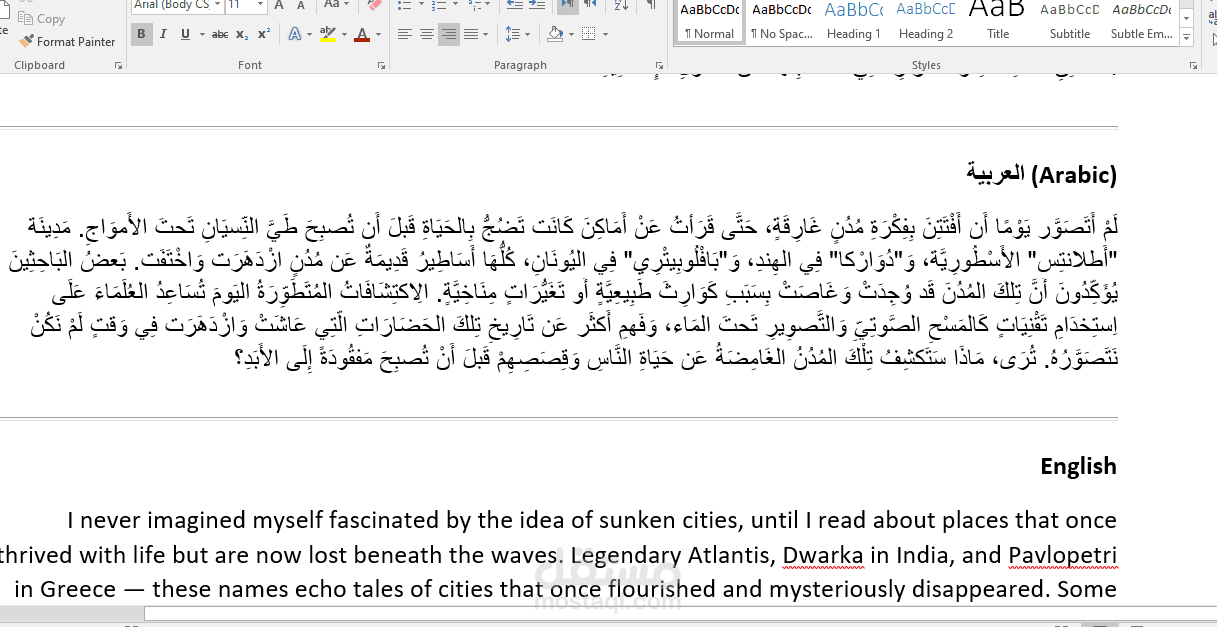Apply the Subtitle style
Screen dimensions: 1217x627
[1070, 22]
